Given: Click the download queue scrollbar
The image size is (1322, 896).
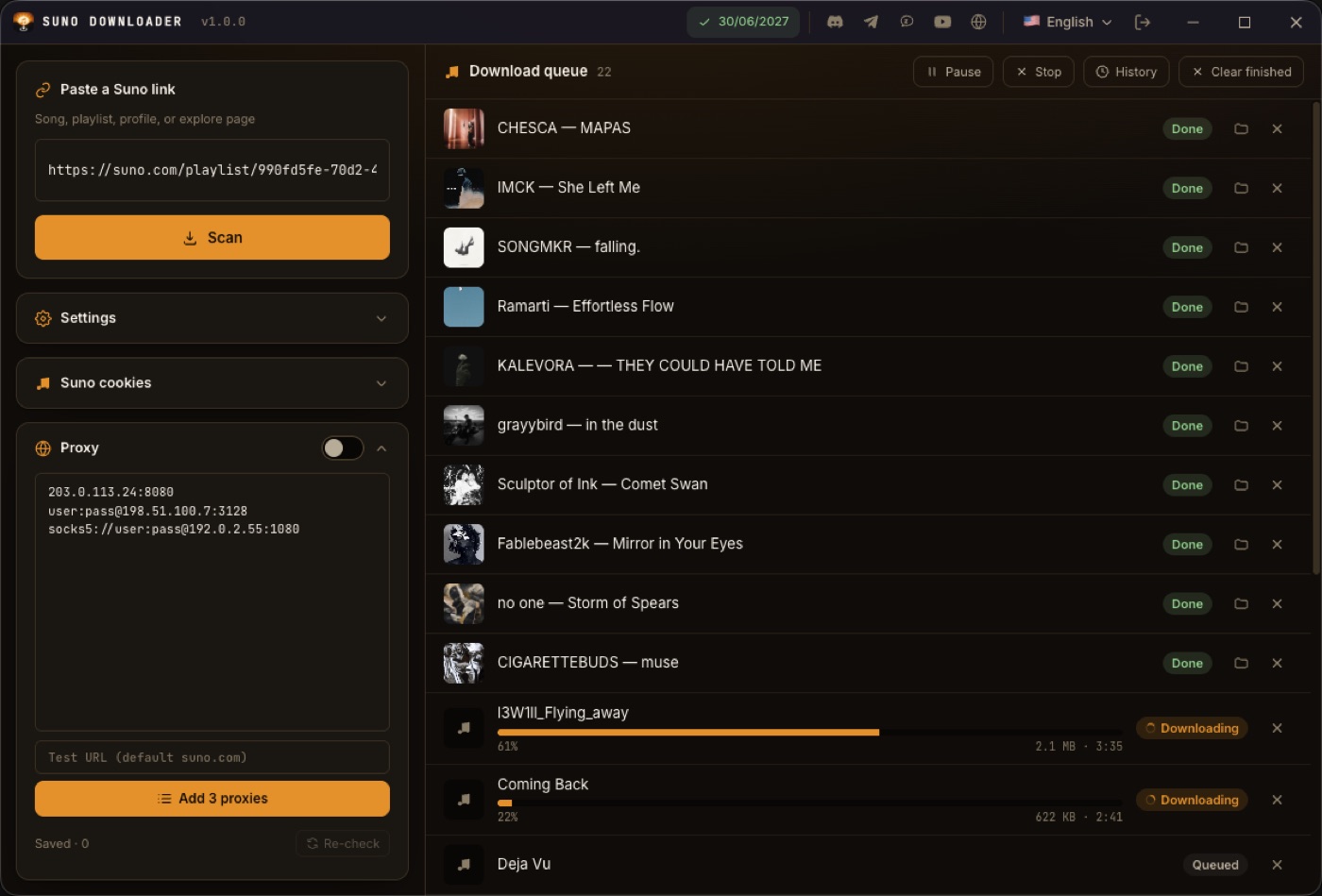Looking at the screenshot, I should (x=1316, y=337).
